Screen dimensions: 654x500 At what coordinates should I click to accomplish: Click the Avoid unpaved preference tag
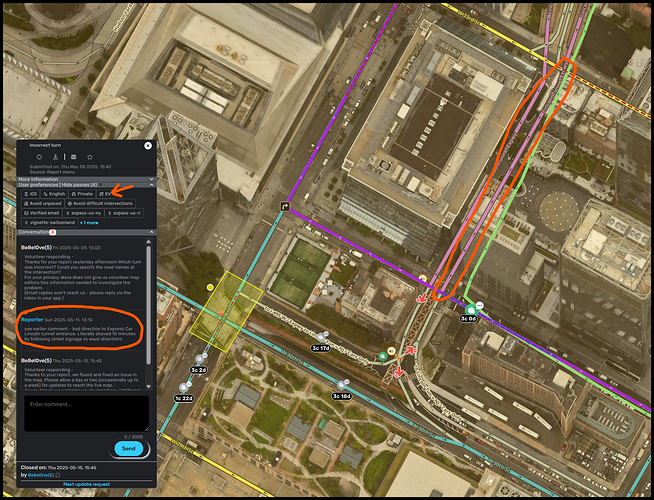(x=45, y=203)
